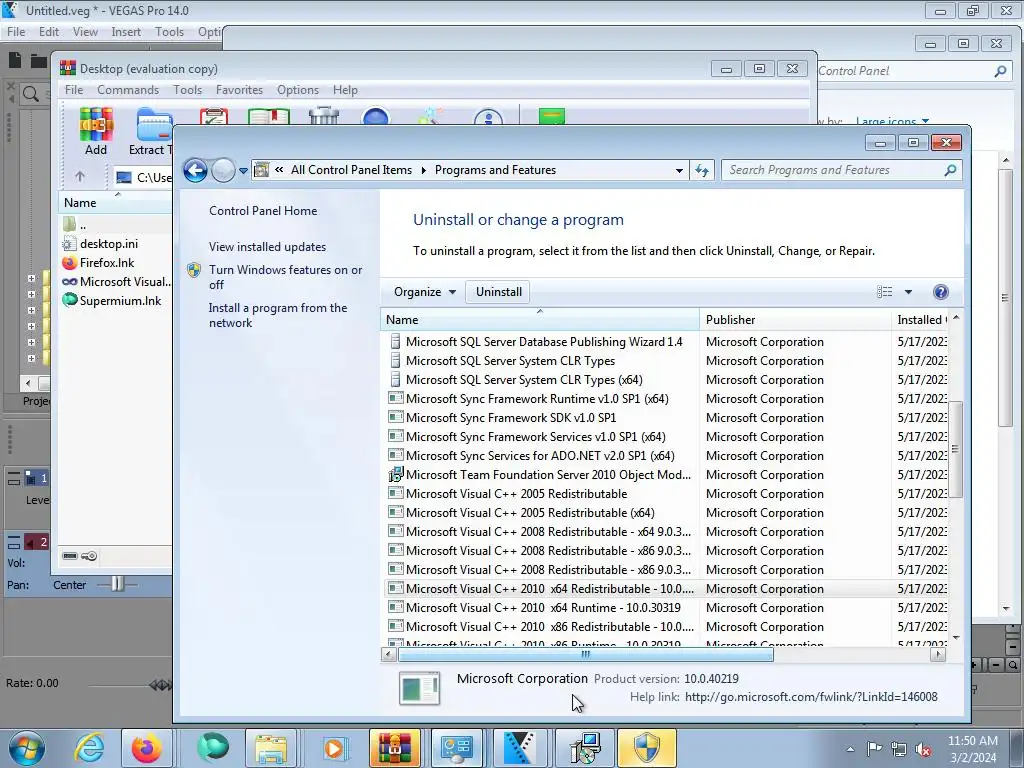Expand the last tree node in VEGAS explorer
This screenshot has width=1024, height=768.
(31, 358)
